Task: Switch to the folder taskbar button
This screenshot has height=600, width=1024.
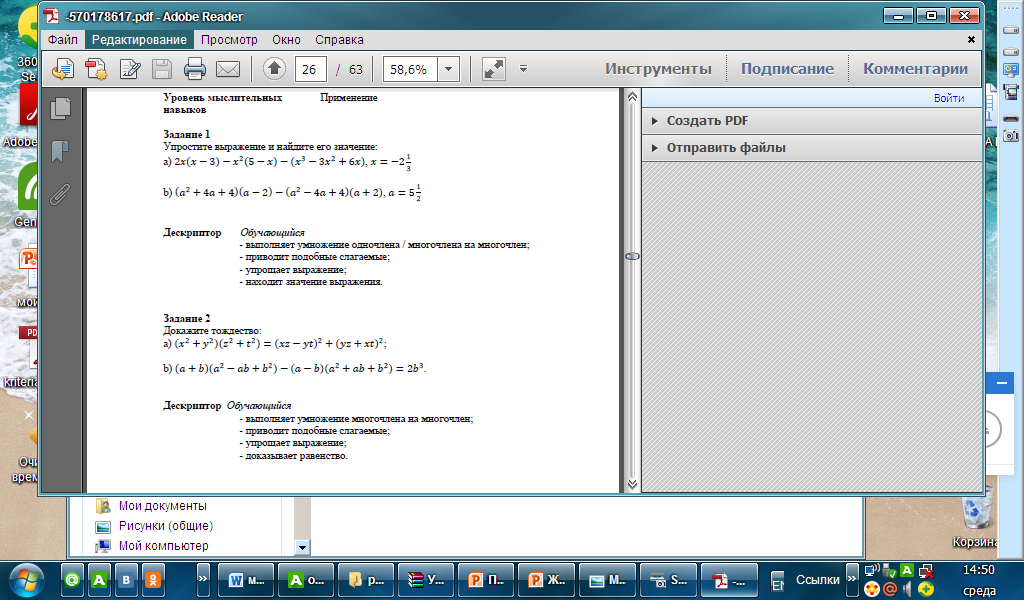Action: 366,580
